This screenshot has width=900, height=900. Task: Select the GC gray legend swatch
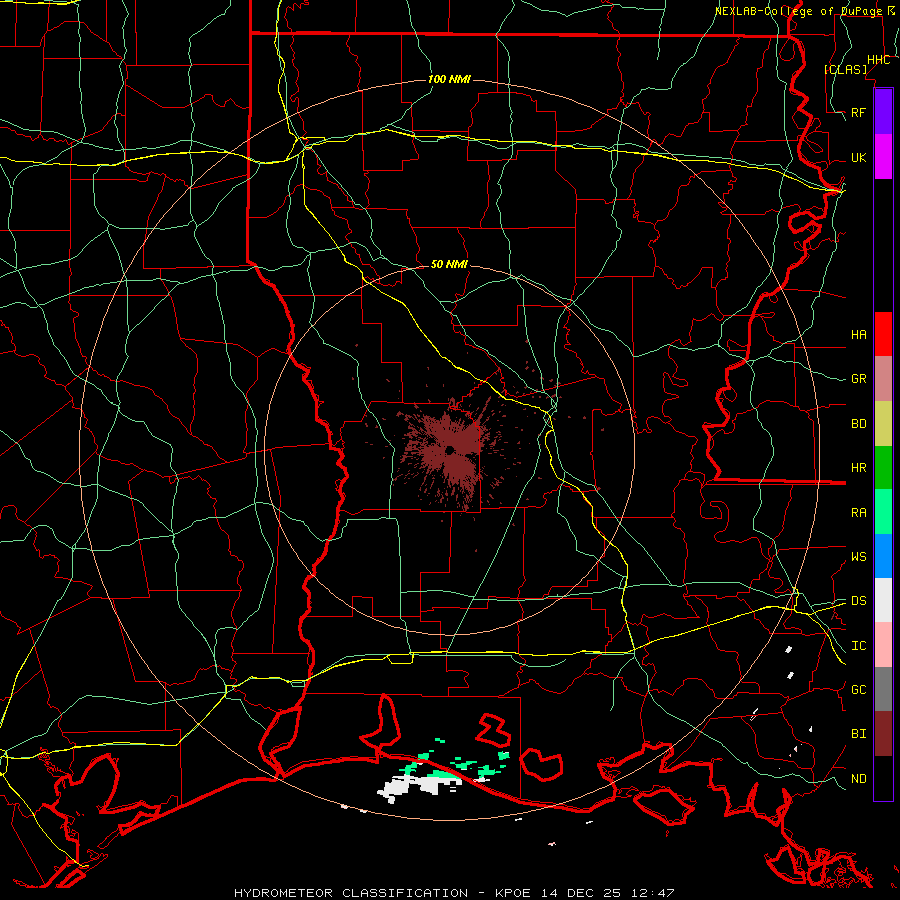click(x=883, y=689)
